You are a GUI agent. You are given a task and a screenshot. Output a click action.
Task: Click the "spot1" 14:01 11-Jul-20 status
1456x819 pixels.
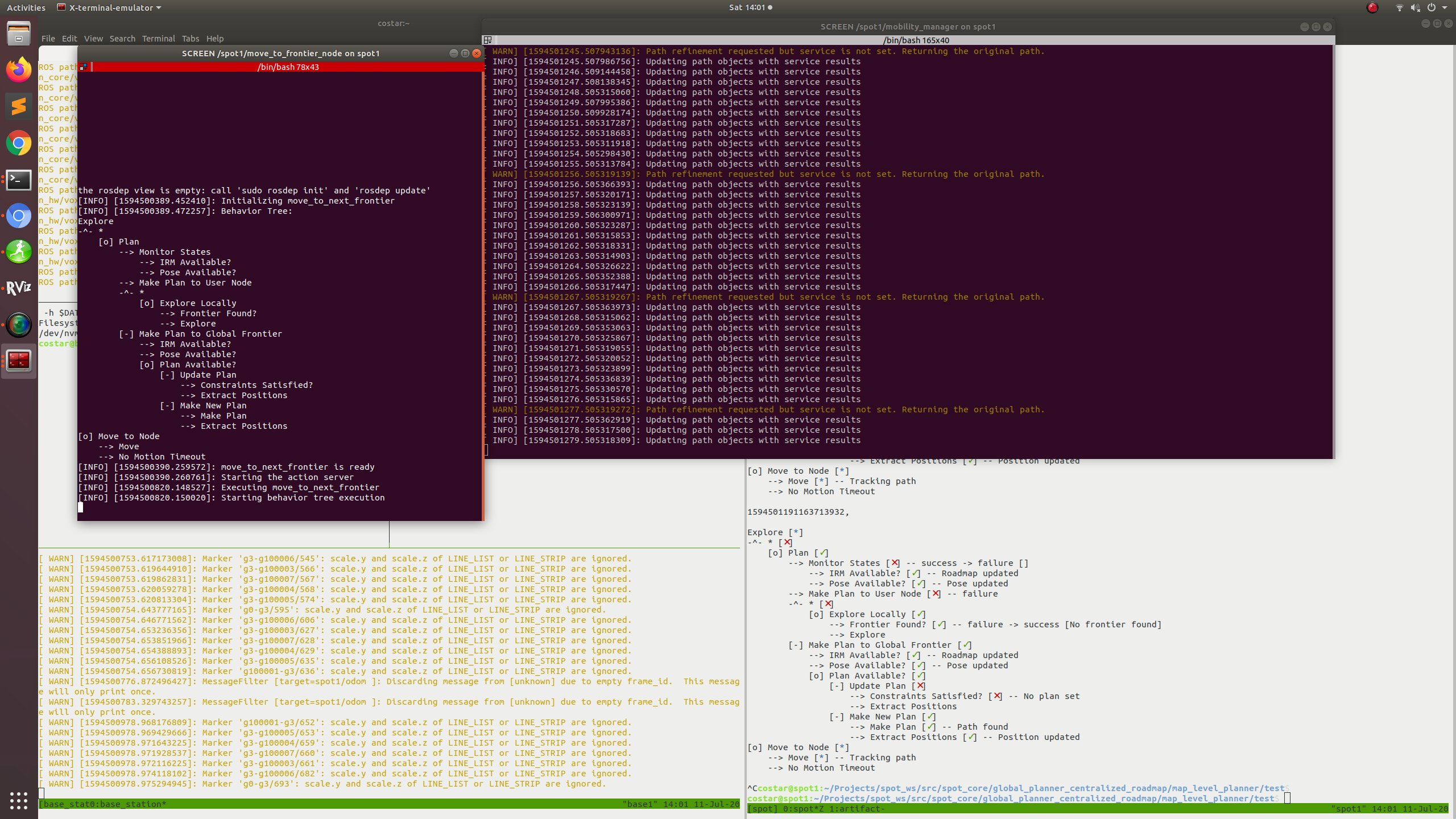pos(1389,809)
